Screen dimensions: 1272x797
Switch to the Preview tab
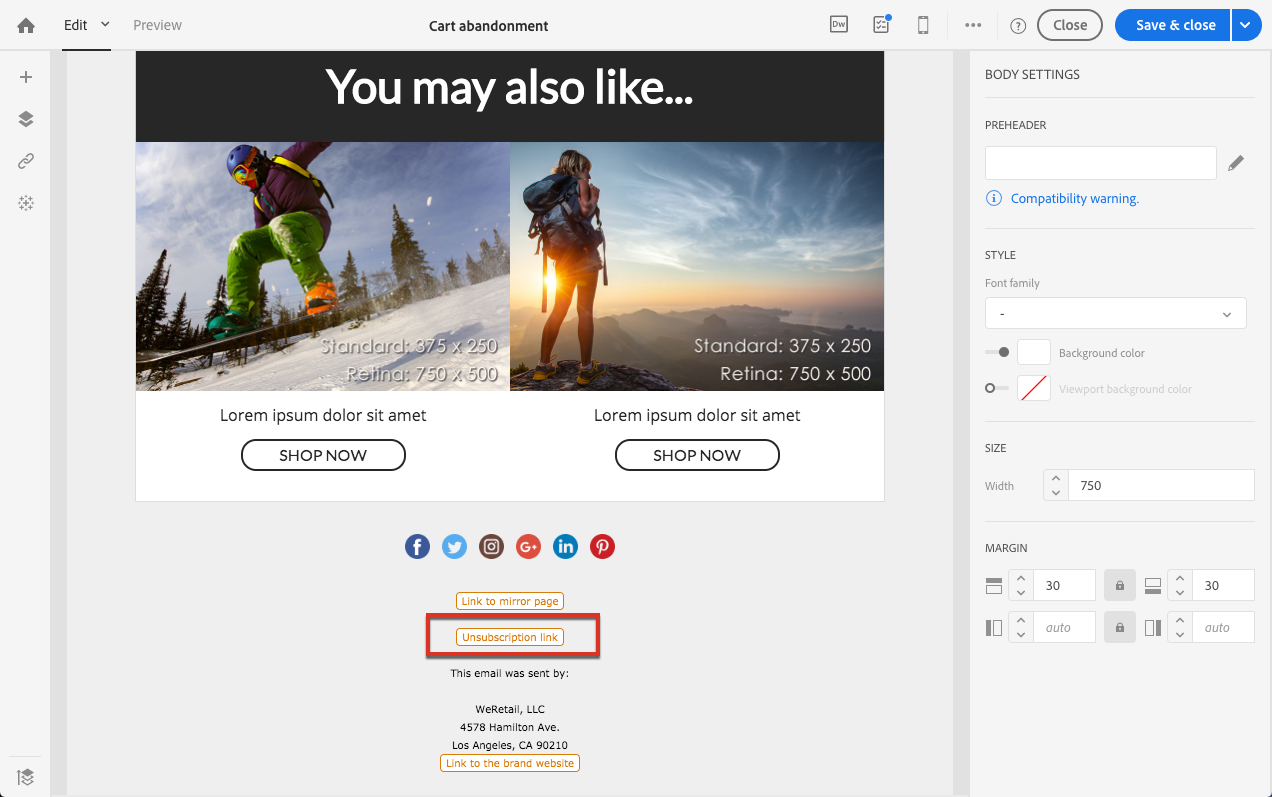(157, 25)
